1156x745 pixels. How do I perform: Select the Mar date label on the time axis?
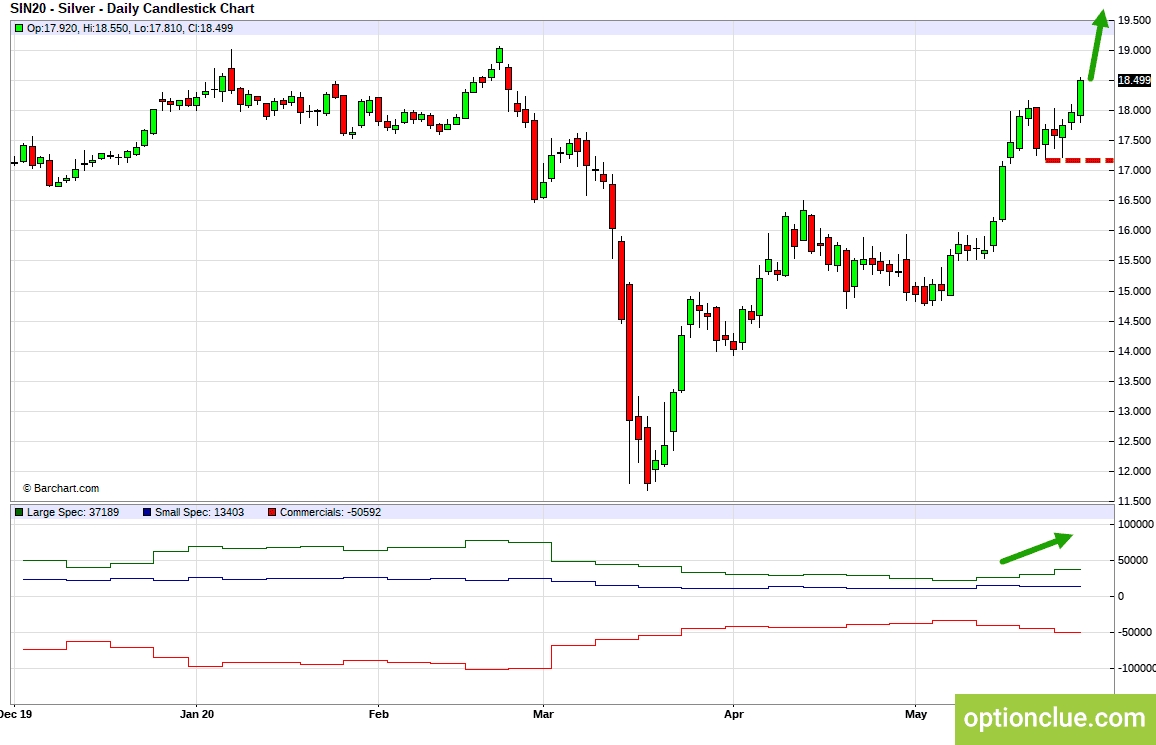(x=542, y=714)
